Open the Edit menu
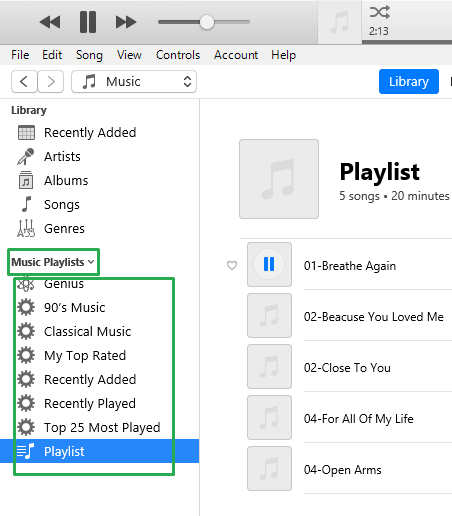The width and height of the screenshot is (452, 516). (x=52, y=55)
